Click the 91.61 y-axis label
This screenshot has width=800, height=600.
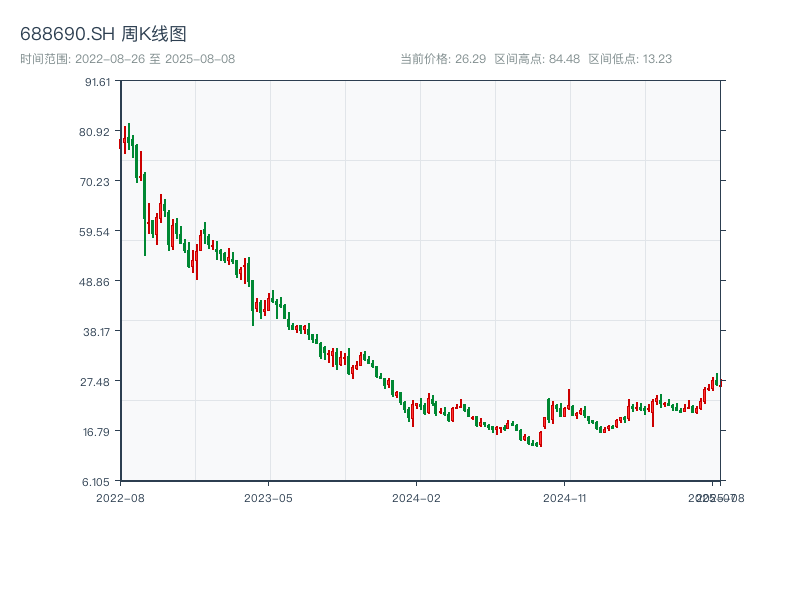(x=97, y=81)
